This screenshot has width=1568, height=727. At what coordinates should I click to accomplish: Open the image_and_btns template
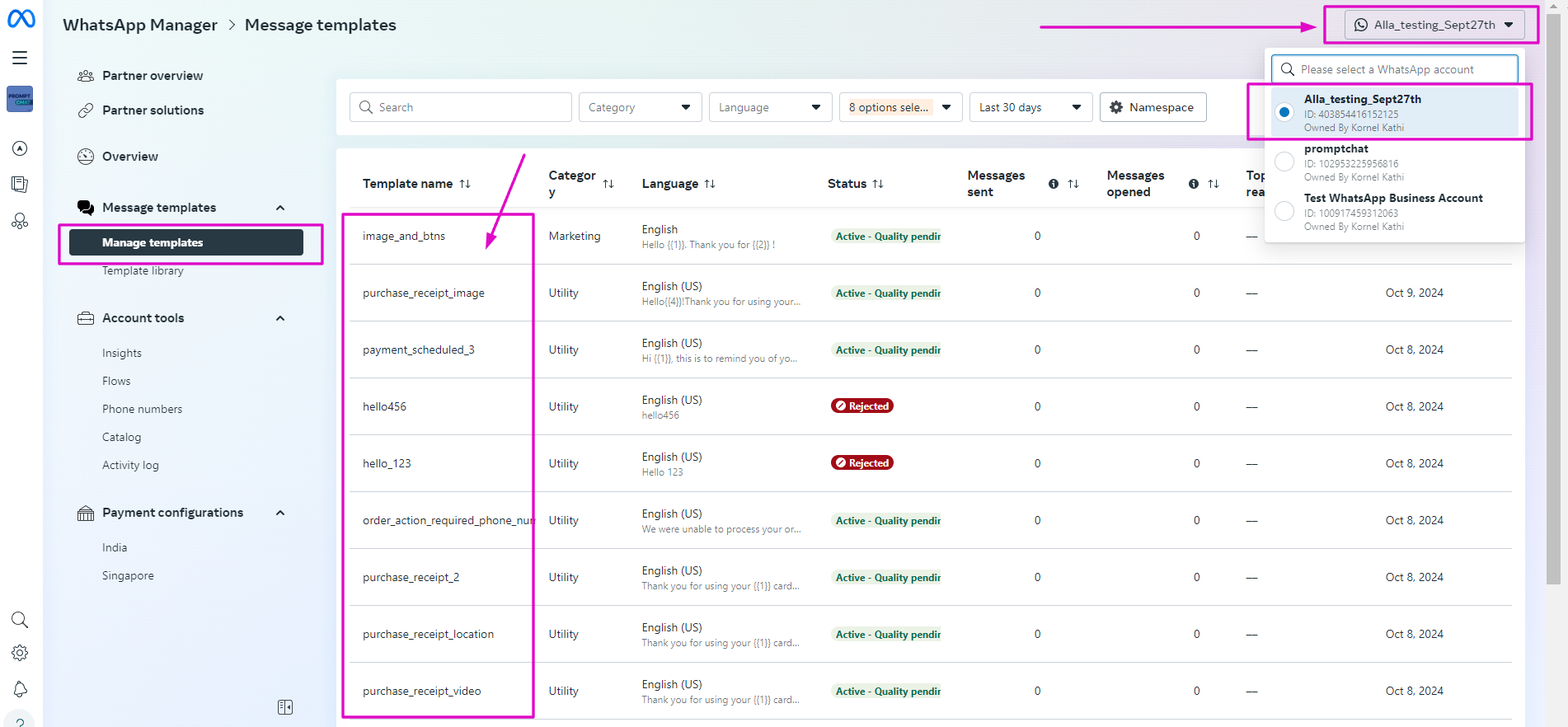pos(404,236)
